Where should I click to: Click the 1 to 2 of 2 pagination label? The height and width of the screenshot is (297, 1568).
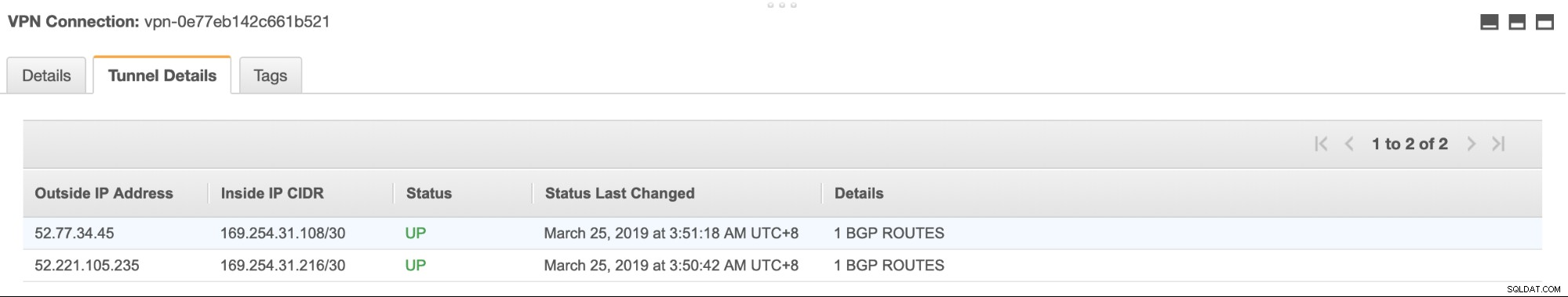[1410, 144]
